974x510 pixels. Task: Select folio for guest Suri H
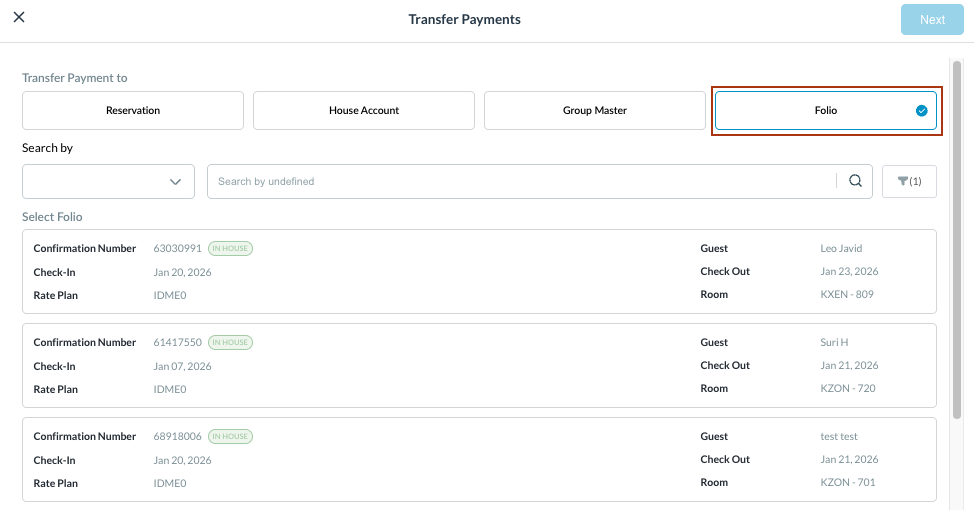(479, 366)
